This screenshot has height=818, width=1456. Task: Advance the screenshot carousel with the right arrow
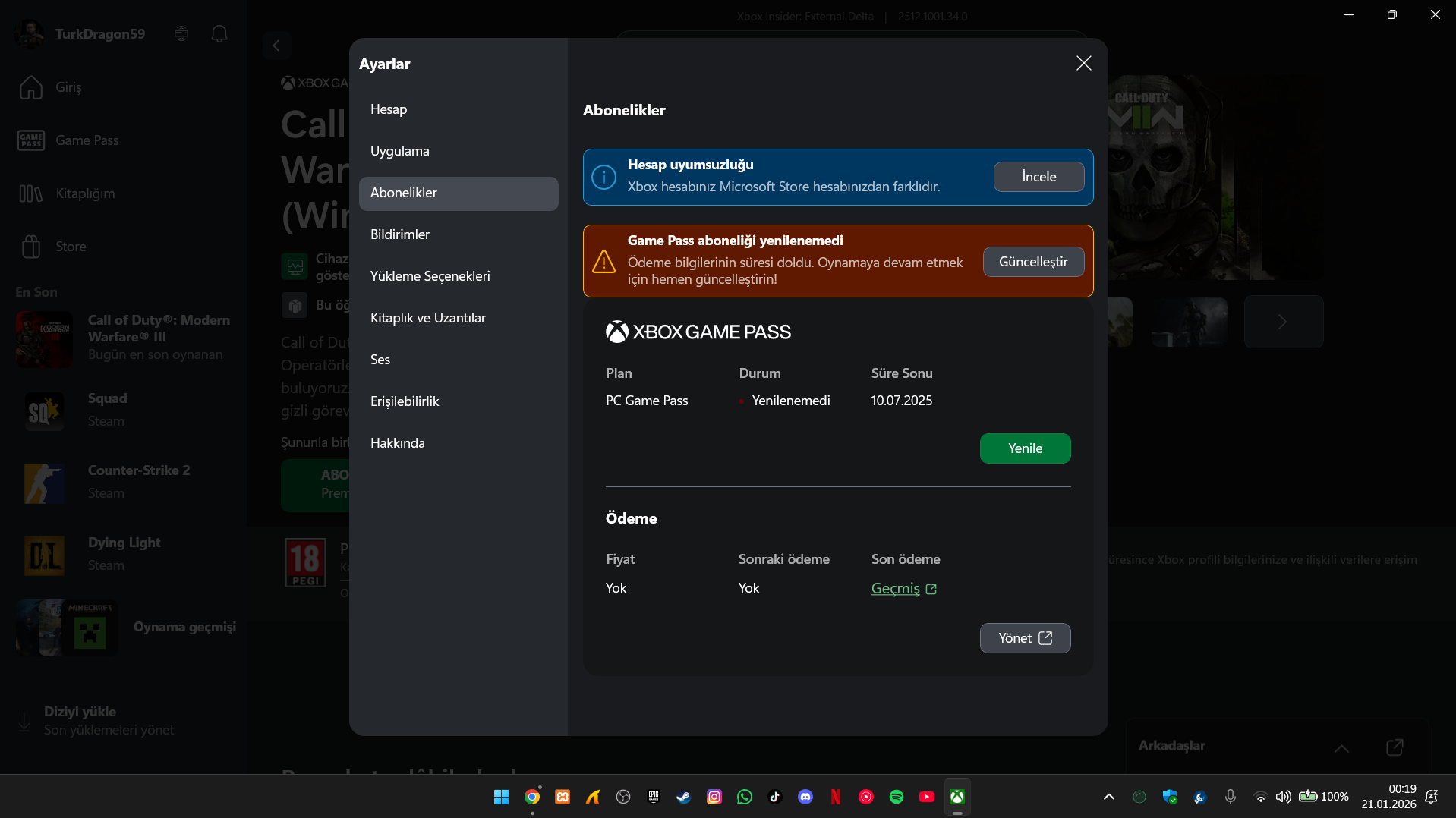(x=1283, y=322)
